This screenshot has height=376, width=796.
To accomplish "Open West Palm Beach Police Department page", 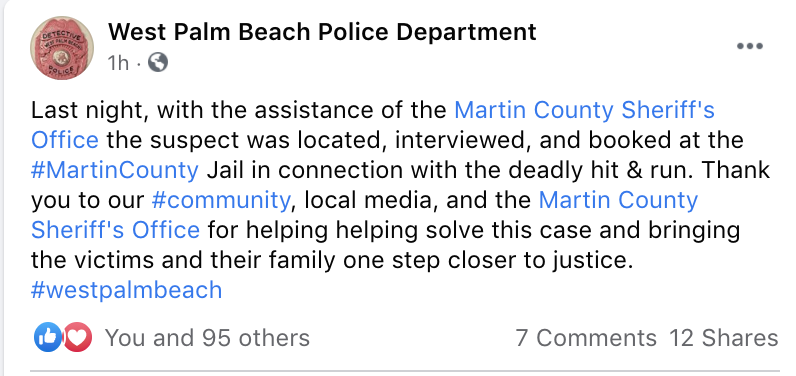I will click(x=322, y=32).
